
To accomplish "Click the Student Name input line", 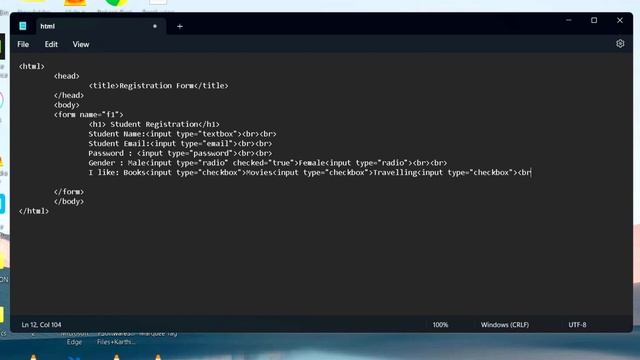I will (x=182, y=134).
